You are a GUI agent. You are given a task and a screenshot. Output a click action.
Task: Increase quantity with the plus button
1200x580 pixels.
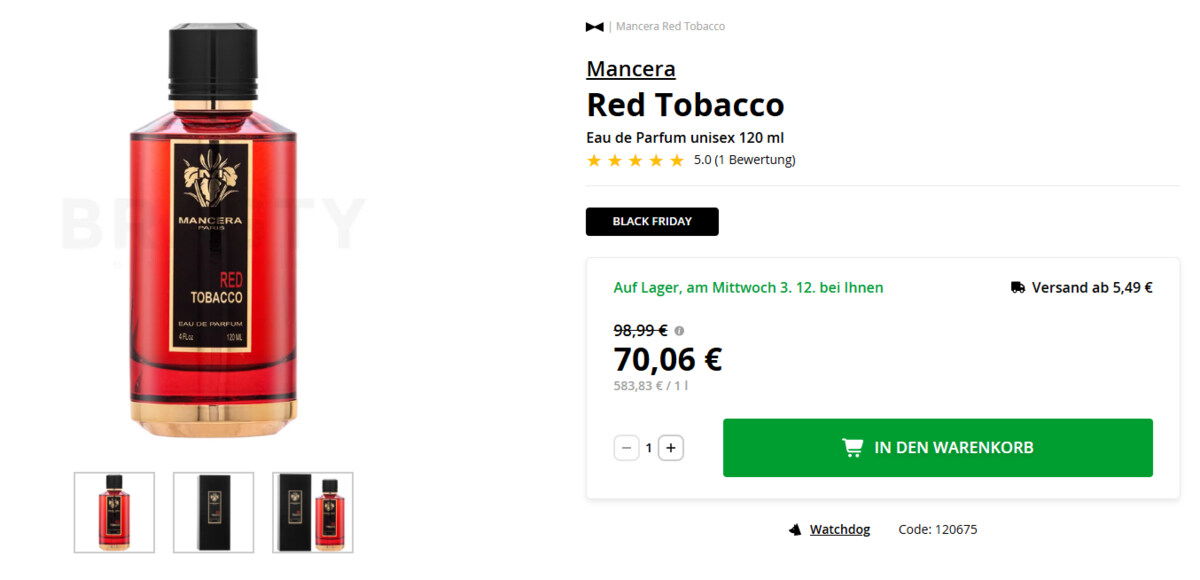[671, 448]
